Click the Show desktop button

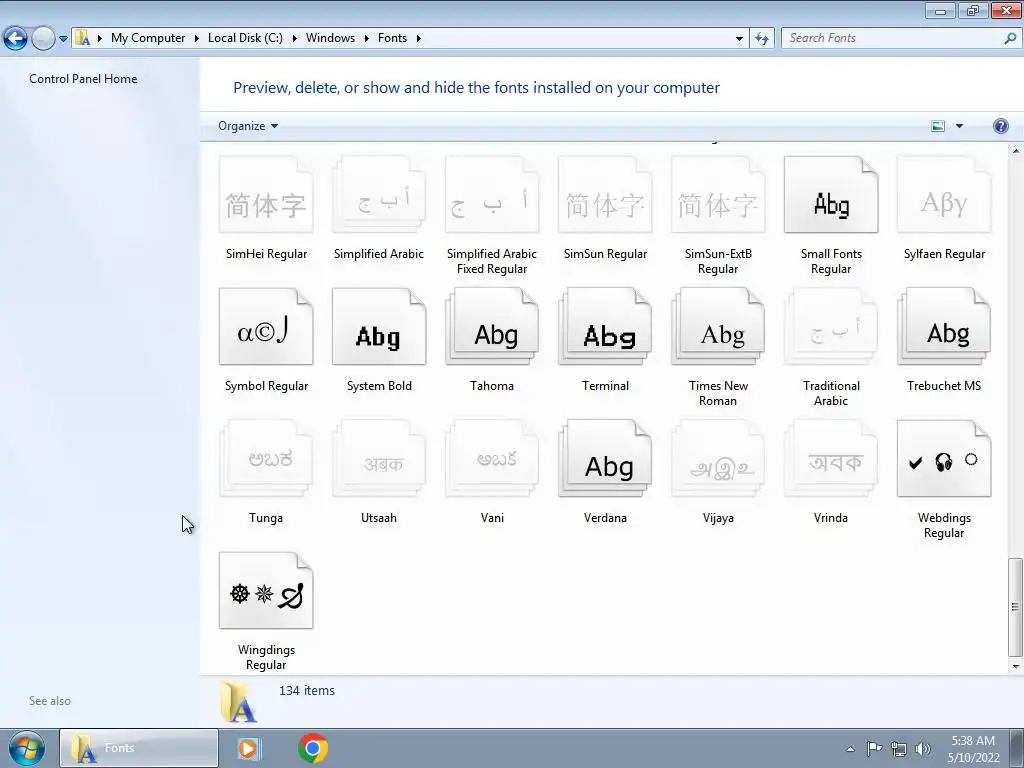[x=1017, y=748]
